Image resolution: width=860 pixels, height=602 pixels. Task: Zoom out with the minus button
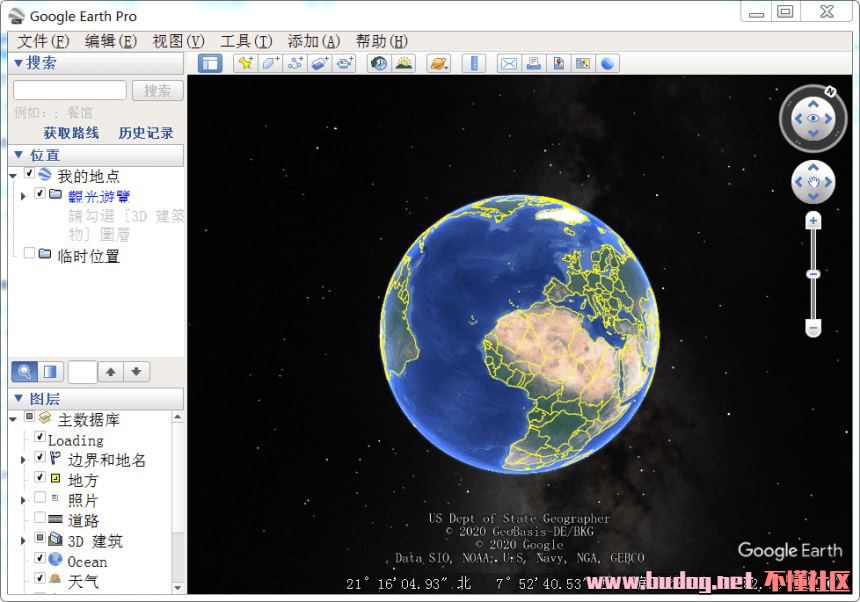813,328
